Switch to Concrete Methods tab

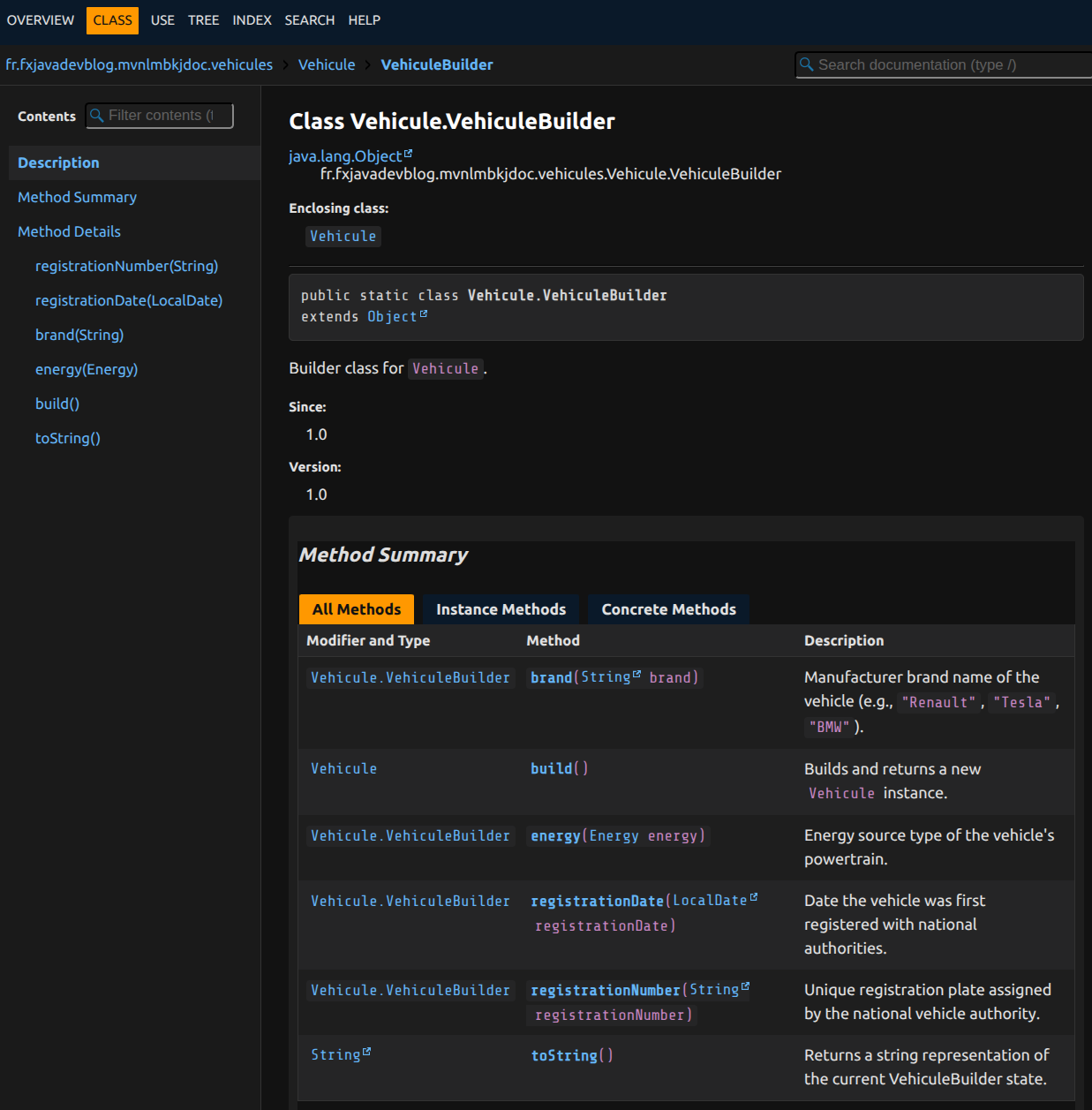point(668,609)
